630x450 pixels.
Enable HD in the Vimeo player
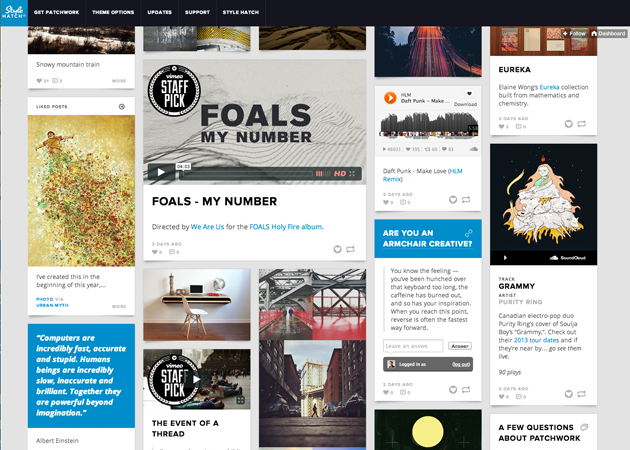[x=340, y=174]
